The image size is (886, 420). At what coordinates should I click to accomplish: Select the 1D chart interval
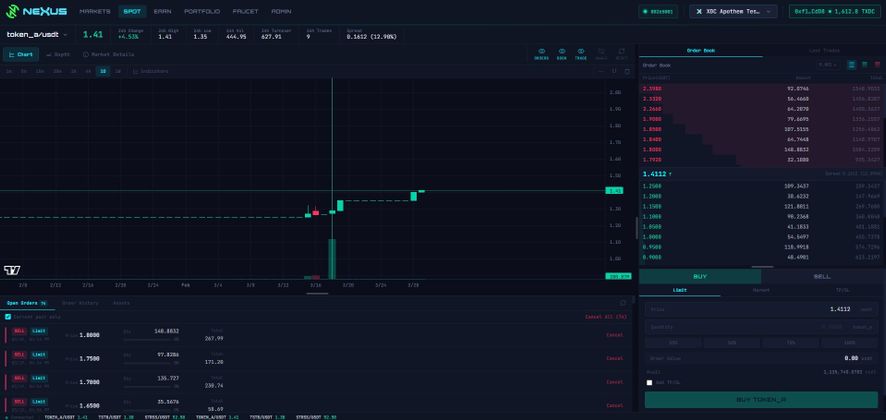tap(103, 71)
